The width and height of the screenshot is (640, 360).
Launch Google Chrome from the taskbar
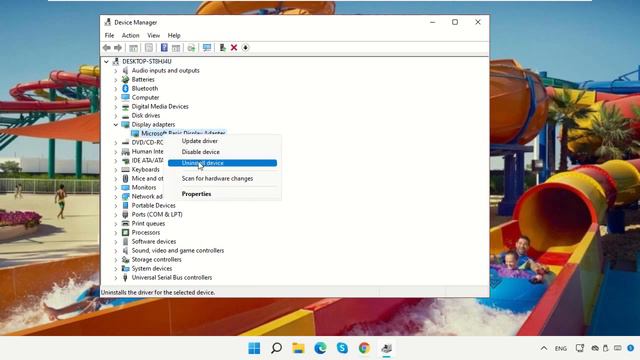pyautogui.click(x=364, y=348)
